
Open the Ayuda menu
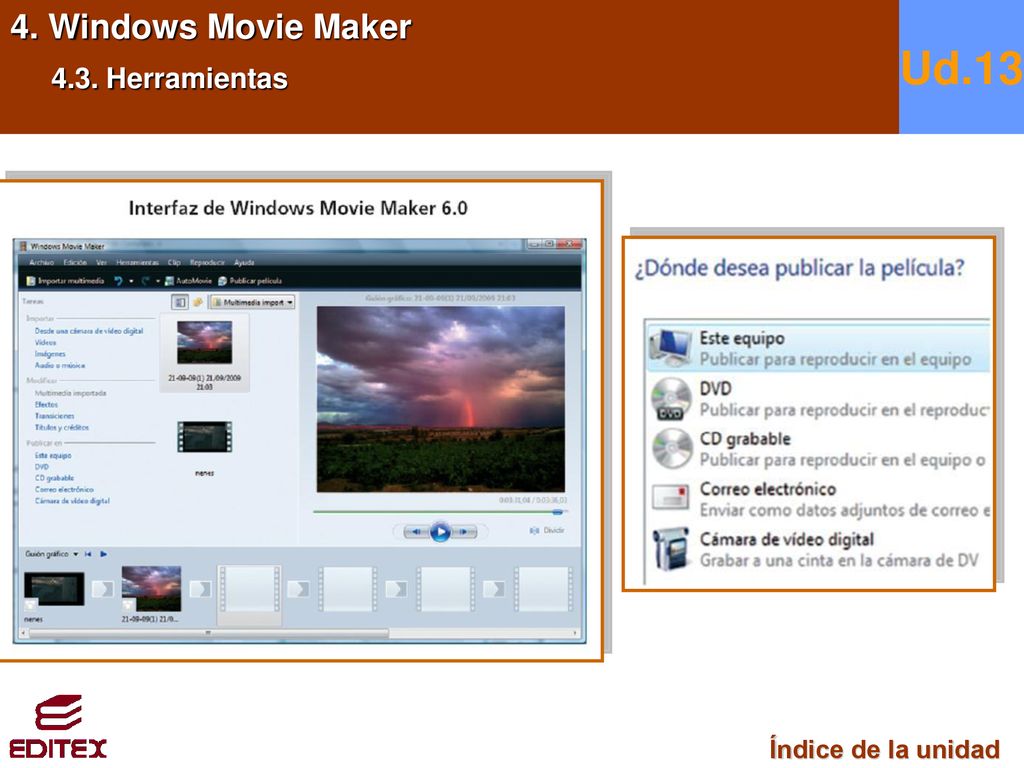[x=244, y=263]
